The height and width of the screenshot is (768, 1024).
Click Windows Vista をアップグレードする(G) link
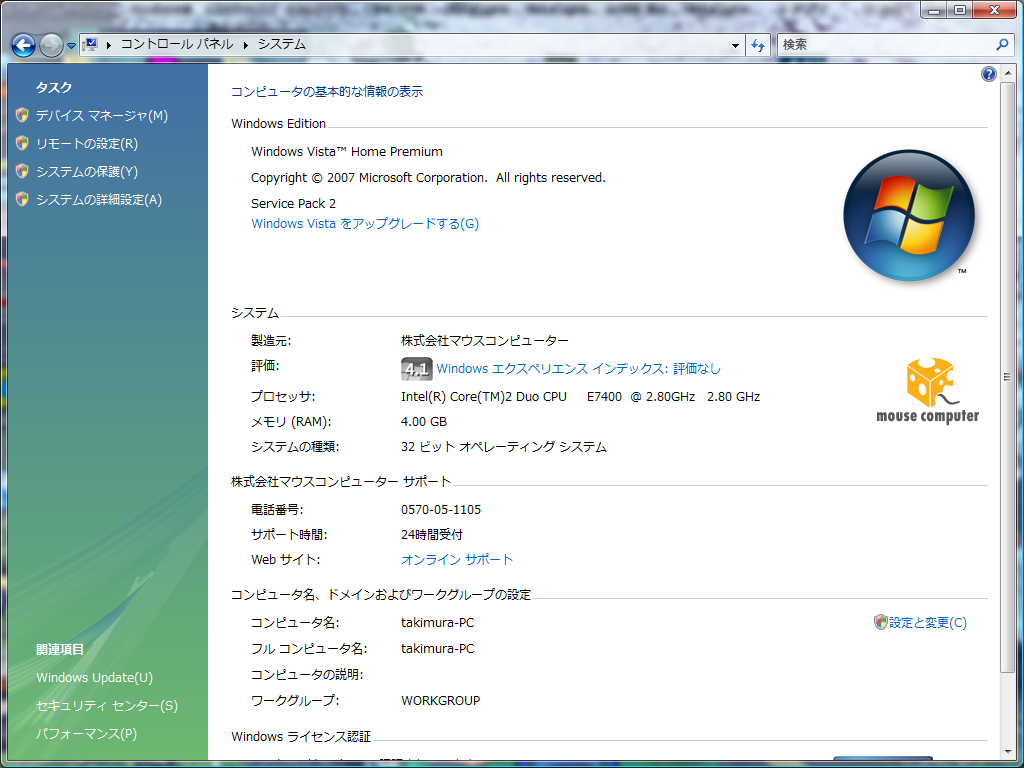coord(365,223)
